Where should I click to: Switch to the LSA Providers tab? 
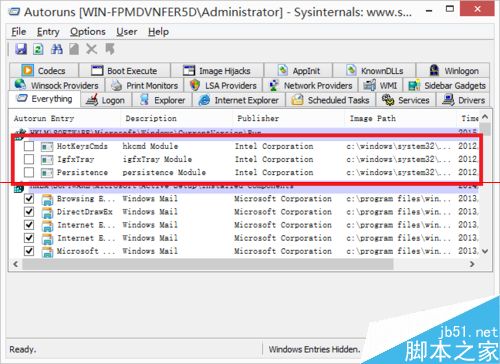pyautogui.click(x=223, y=85)
